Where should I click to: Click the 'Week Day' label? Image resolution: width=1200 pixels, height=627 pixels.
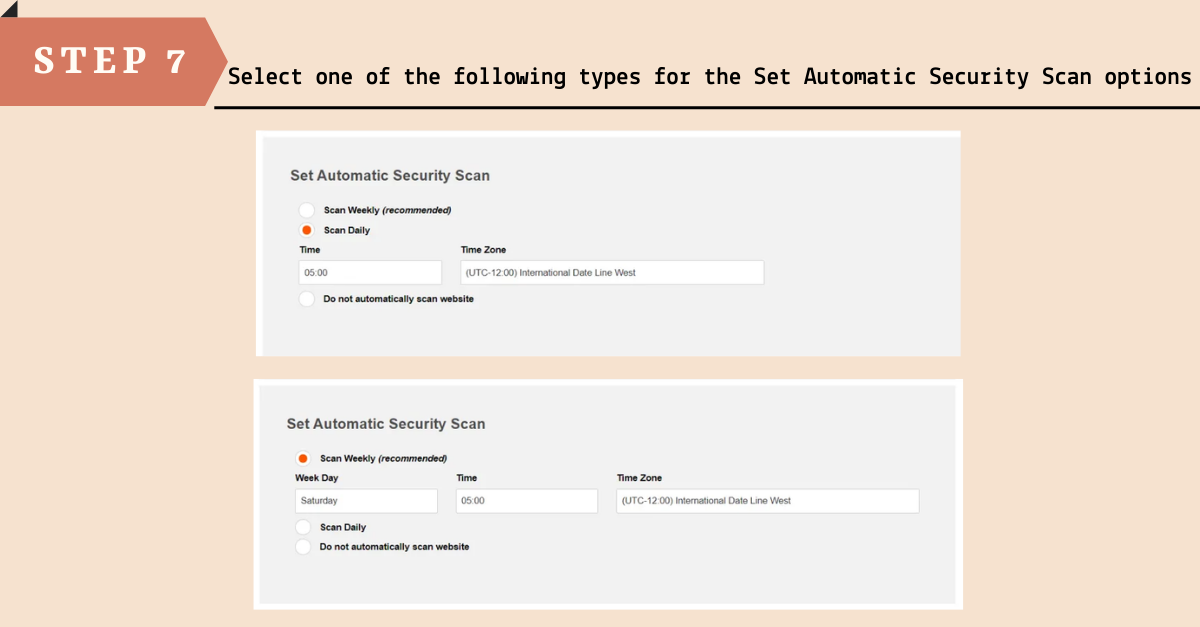[x=316, y=478]
